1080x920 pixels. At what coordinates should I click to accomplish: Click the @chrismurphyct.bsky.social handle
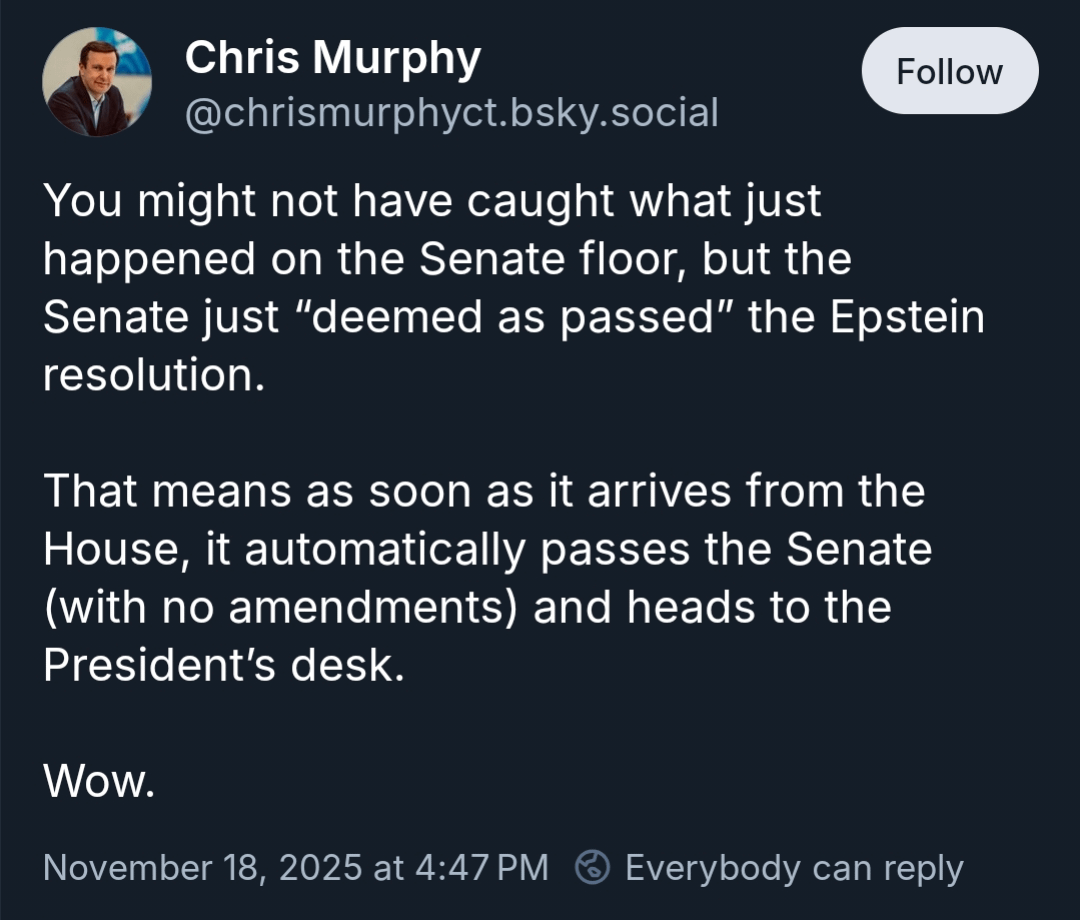click(x=451, y=113)
